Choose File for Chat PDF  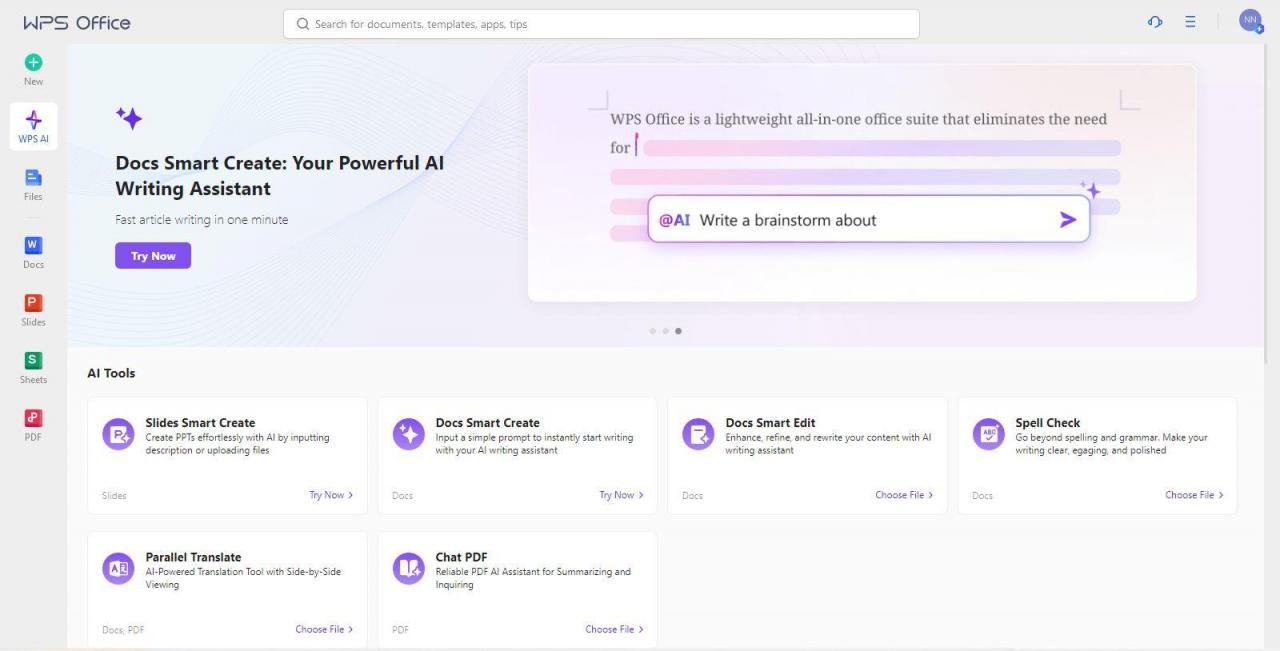614,629
